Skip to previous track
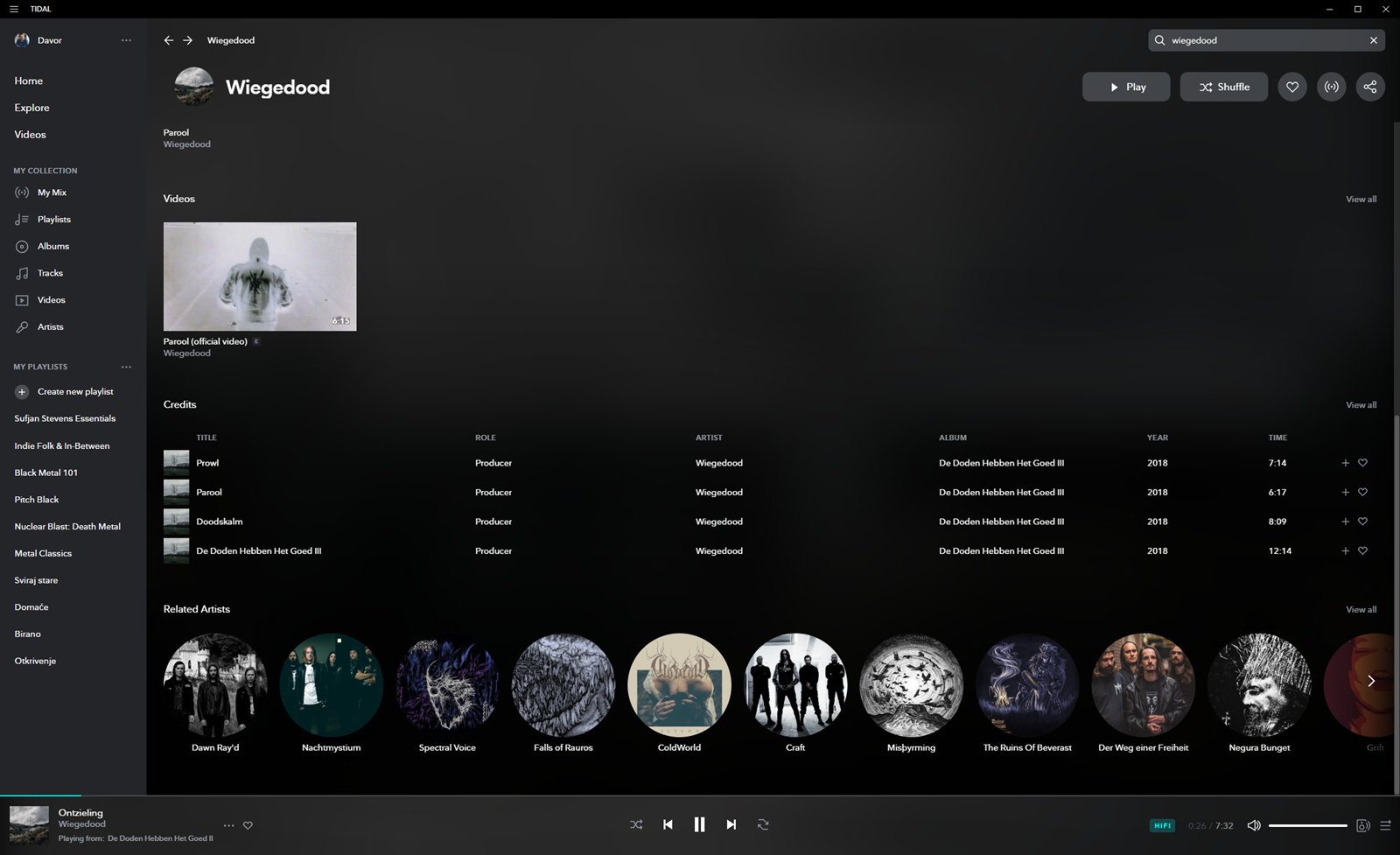This screenshot has width=1400, height=855. (668, 824)
